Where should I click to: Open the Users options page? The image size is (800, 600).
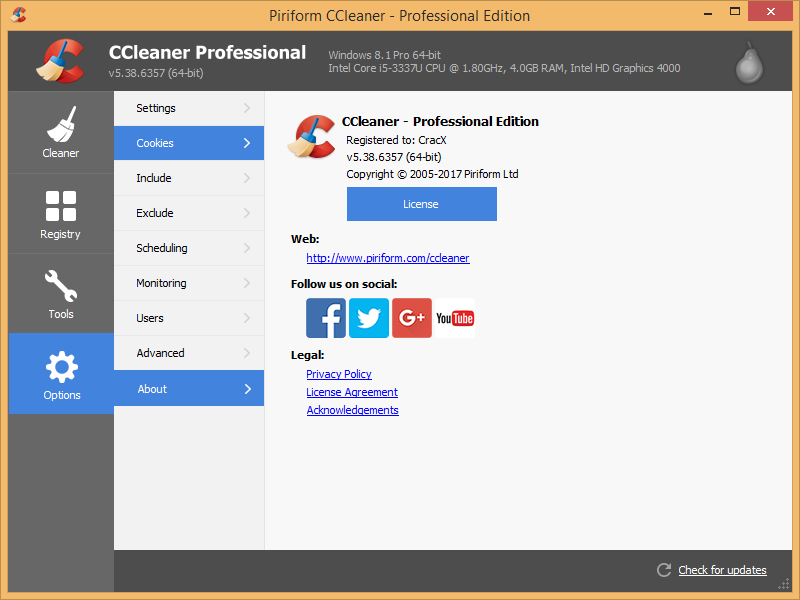(189, 318)
